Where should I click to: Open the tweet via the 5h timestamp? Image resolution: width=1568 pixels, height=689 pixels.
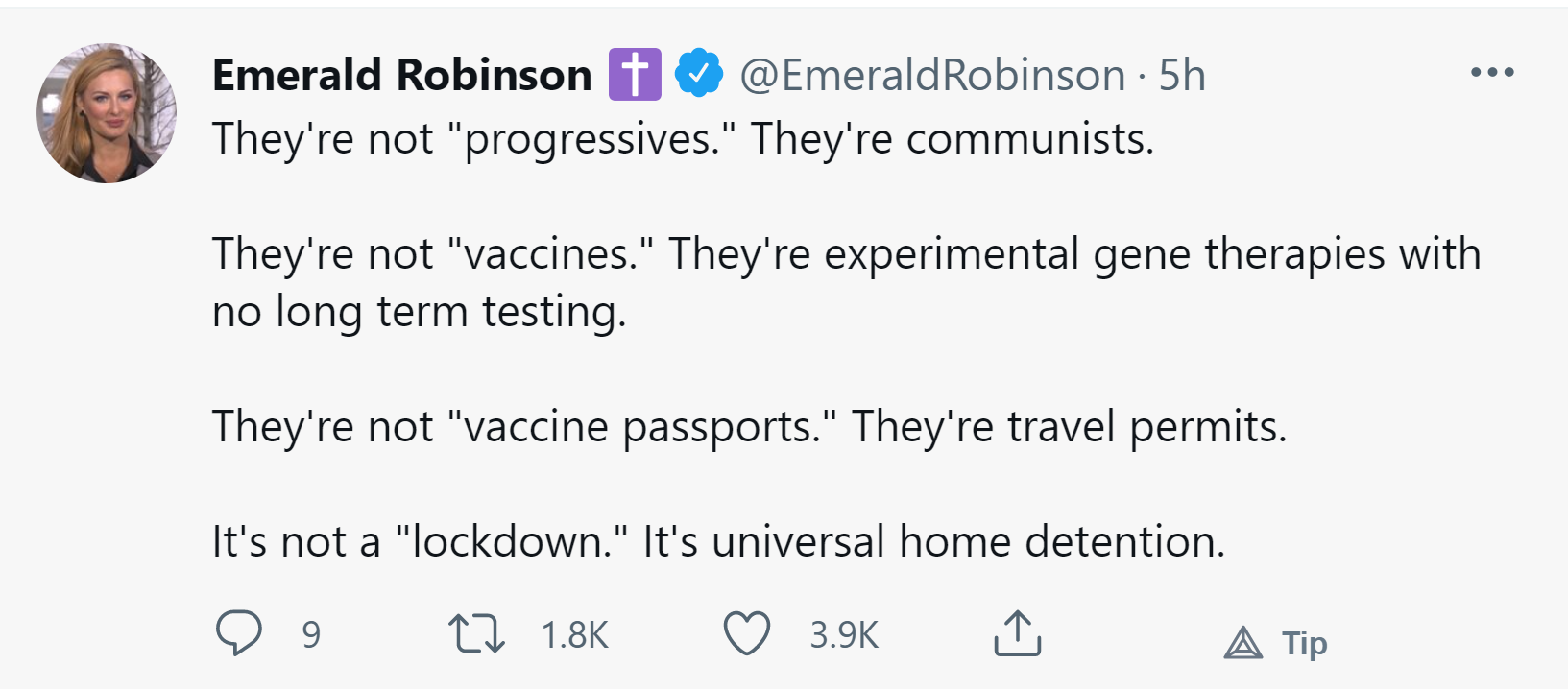pos(1182,75)
